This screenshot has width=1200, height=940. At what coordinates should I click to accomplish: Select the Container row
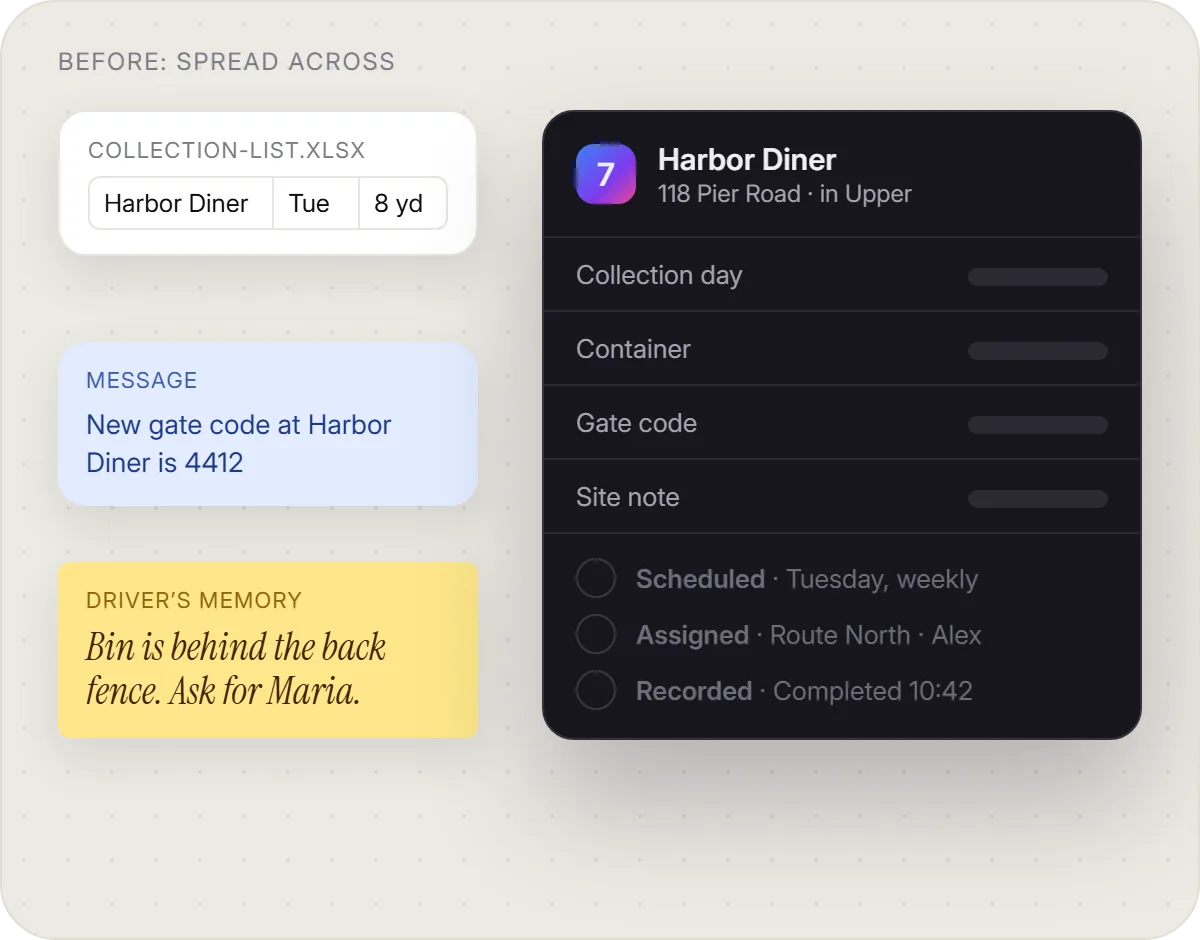coord(841,349)
